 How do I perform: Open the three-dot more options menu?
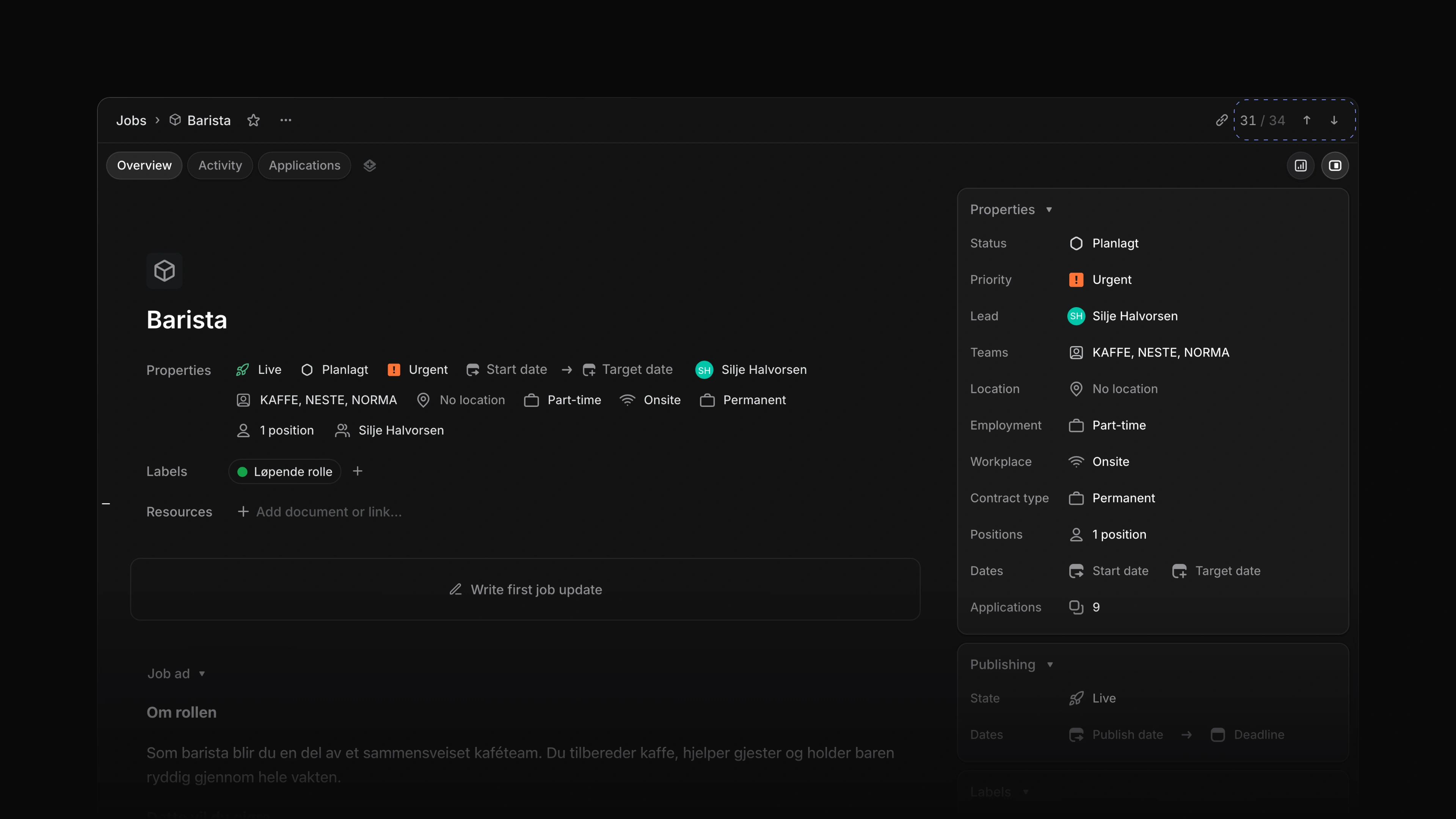[x=286, y=121]
